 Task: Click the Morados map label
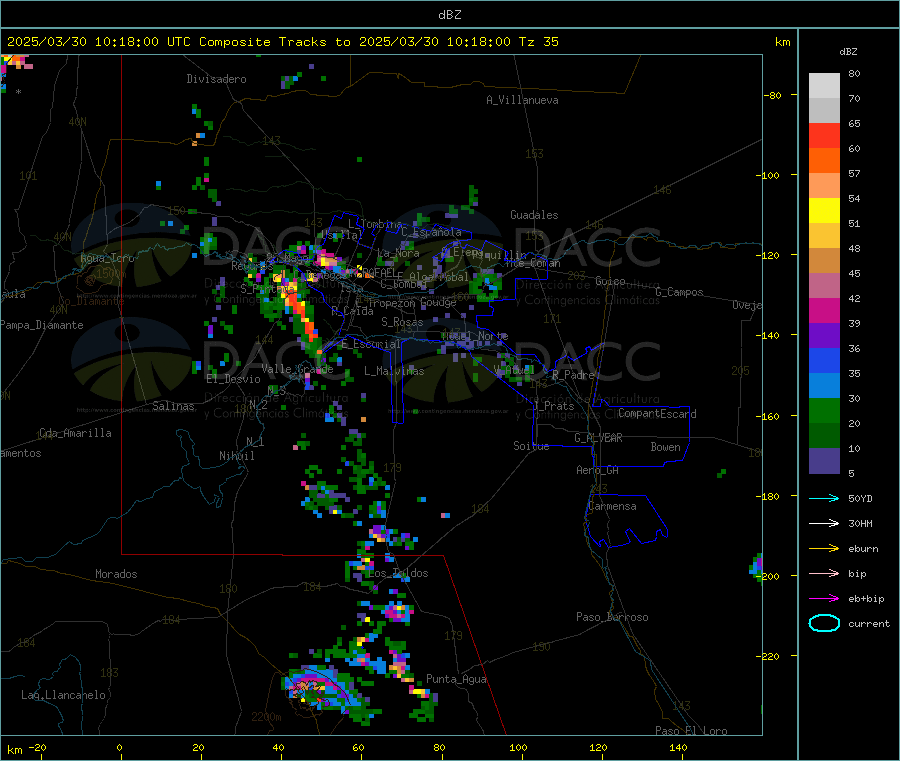117,574
